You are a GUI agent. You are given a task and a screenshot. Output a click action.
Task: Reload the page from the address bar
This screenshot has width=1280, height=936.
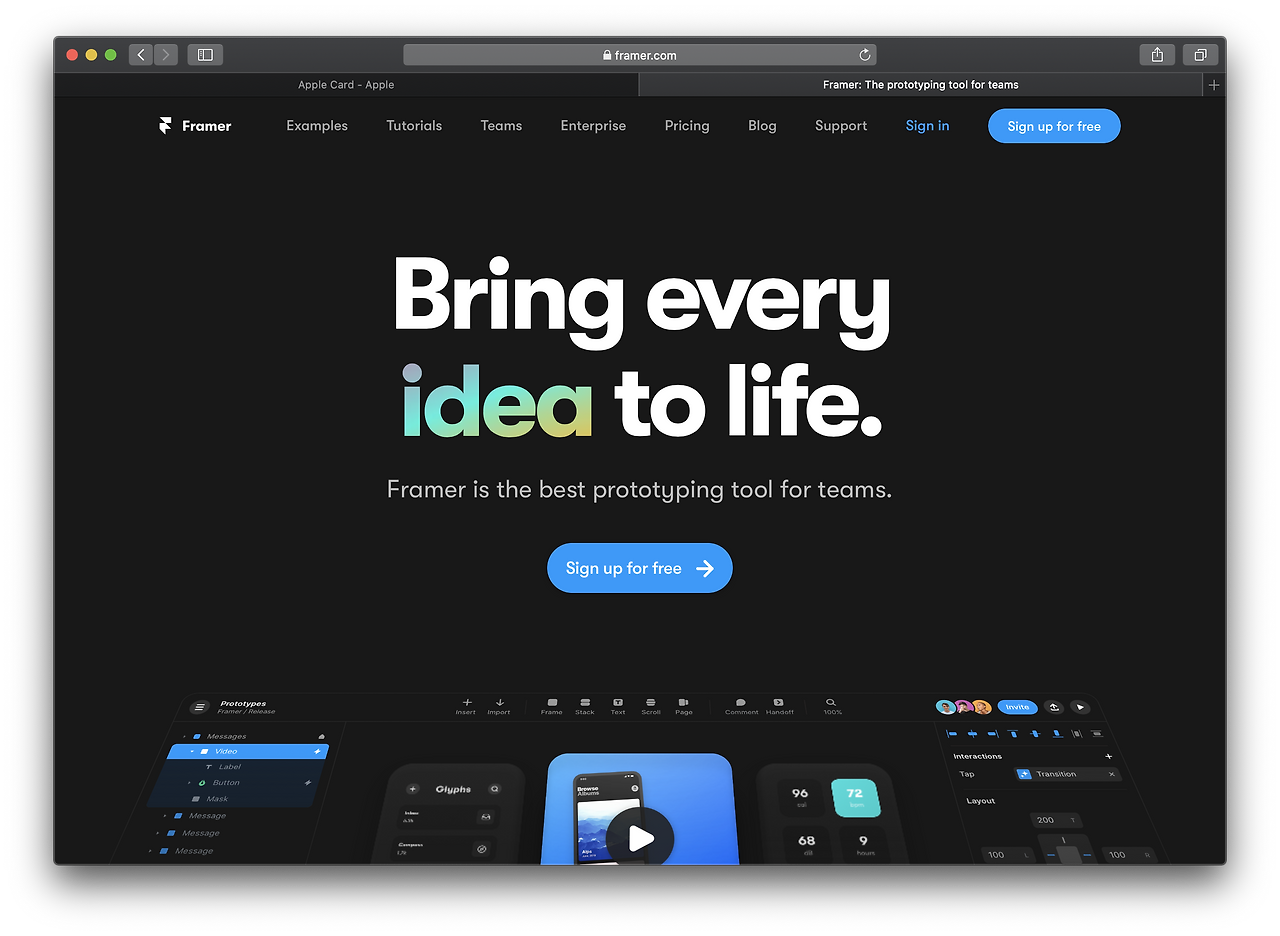point(865,55)
